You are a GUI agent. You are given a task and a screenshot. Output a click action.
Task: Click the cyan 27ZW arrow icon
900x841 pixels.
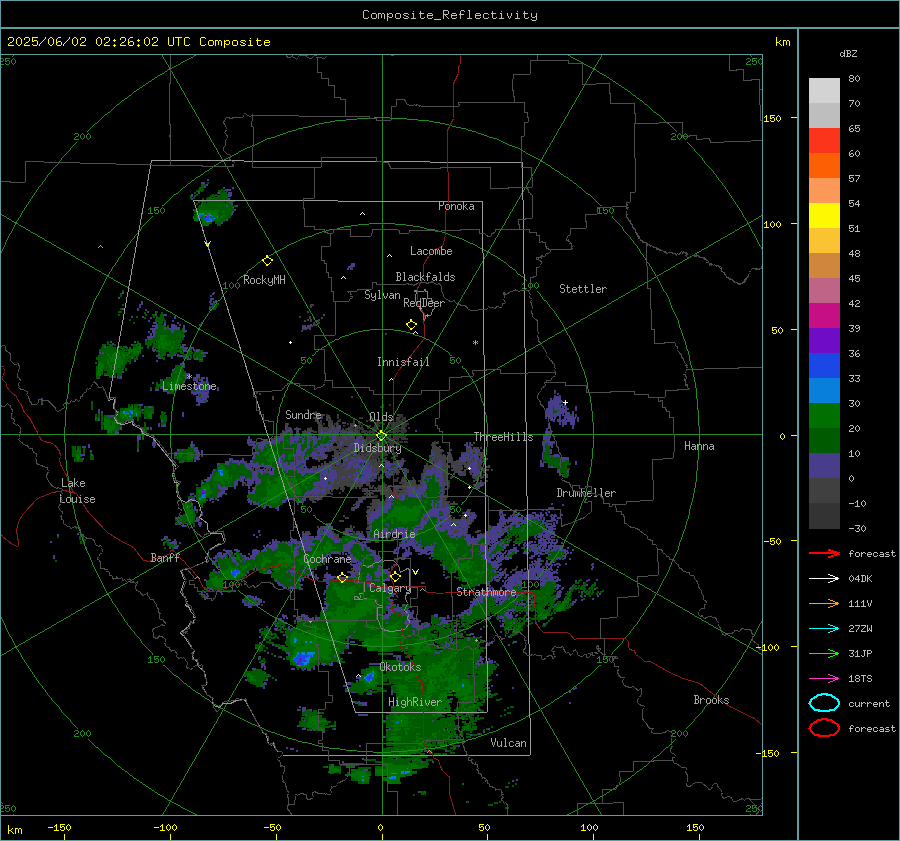824,629
